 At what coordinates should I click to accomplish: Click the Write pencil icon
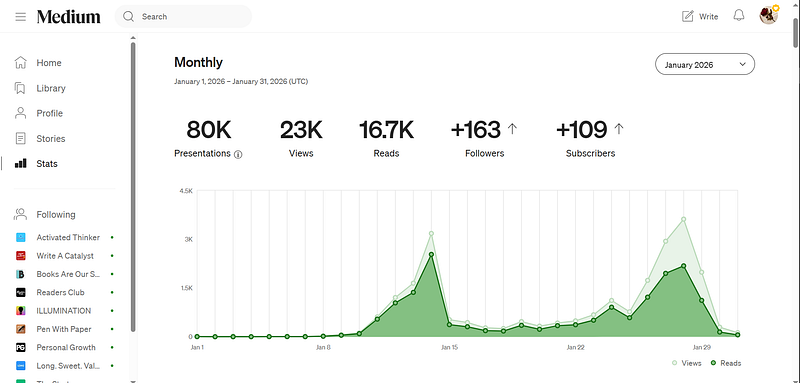pyautogui.click(x=688, y=16)
